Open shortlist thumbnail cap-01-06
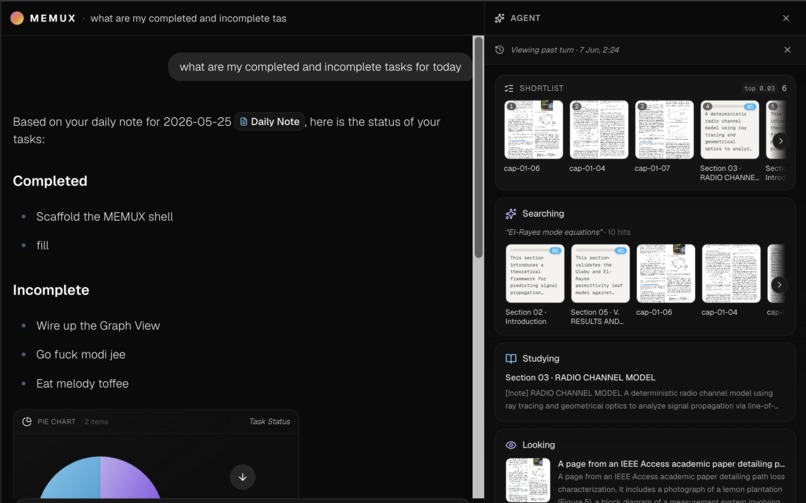Viewport: 806px width, 503px height. [x=533, y=129]
